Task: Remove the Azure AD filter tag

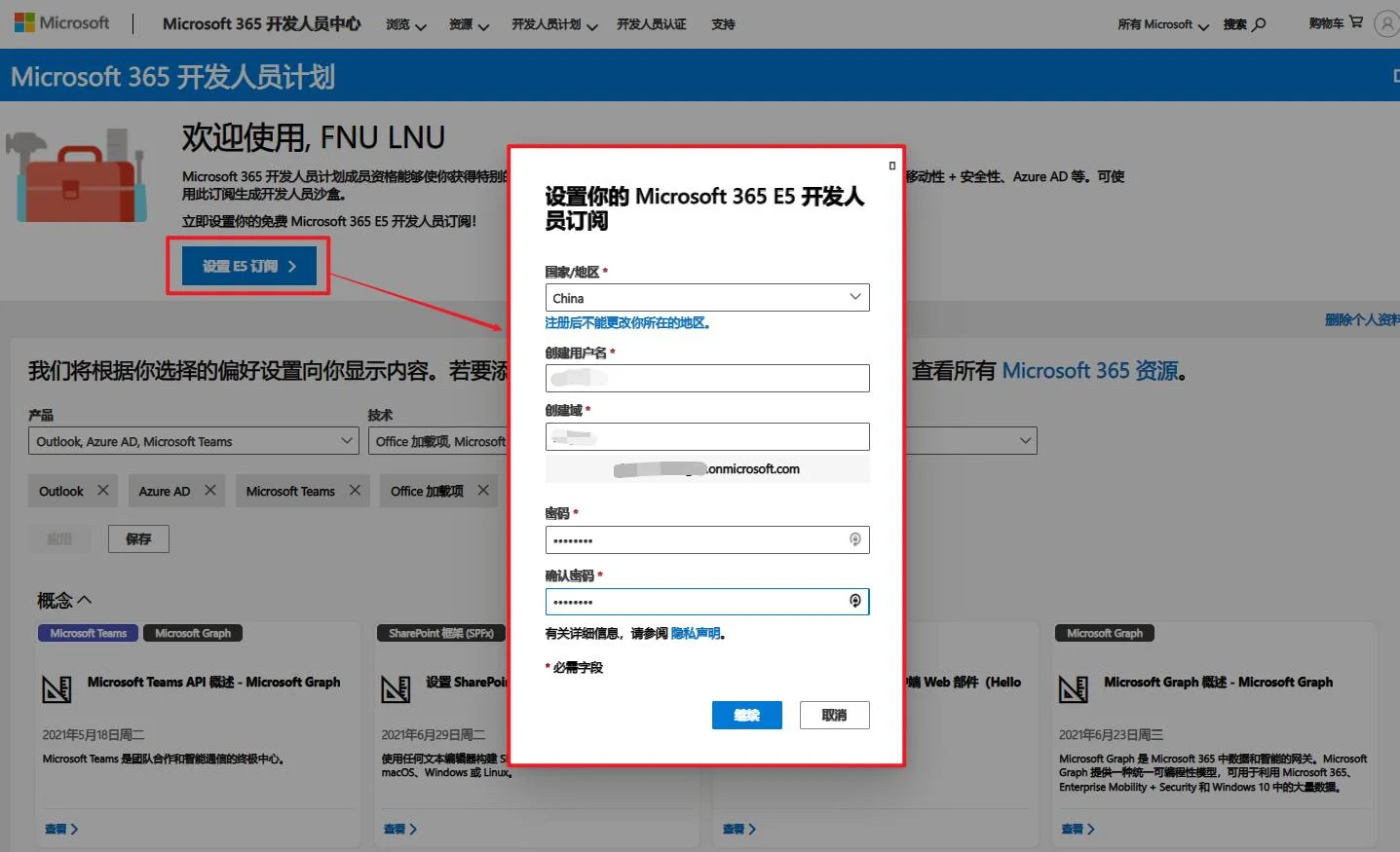Action: [x=211, y=490]
